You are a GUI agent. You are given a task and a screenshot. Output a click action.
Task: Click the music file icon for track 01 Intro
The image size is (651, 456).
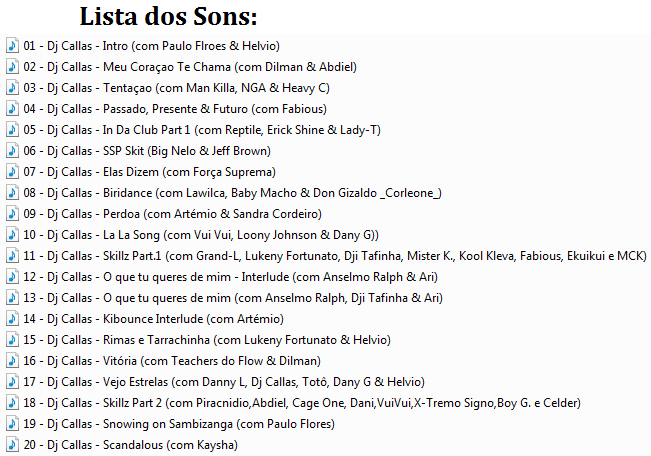[11, 46]
